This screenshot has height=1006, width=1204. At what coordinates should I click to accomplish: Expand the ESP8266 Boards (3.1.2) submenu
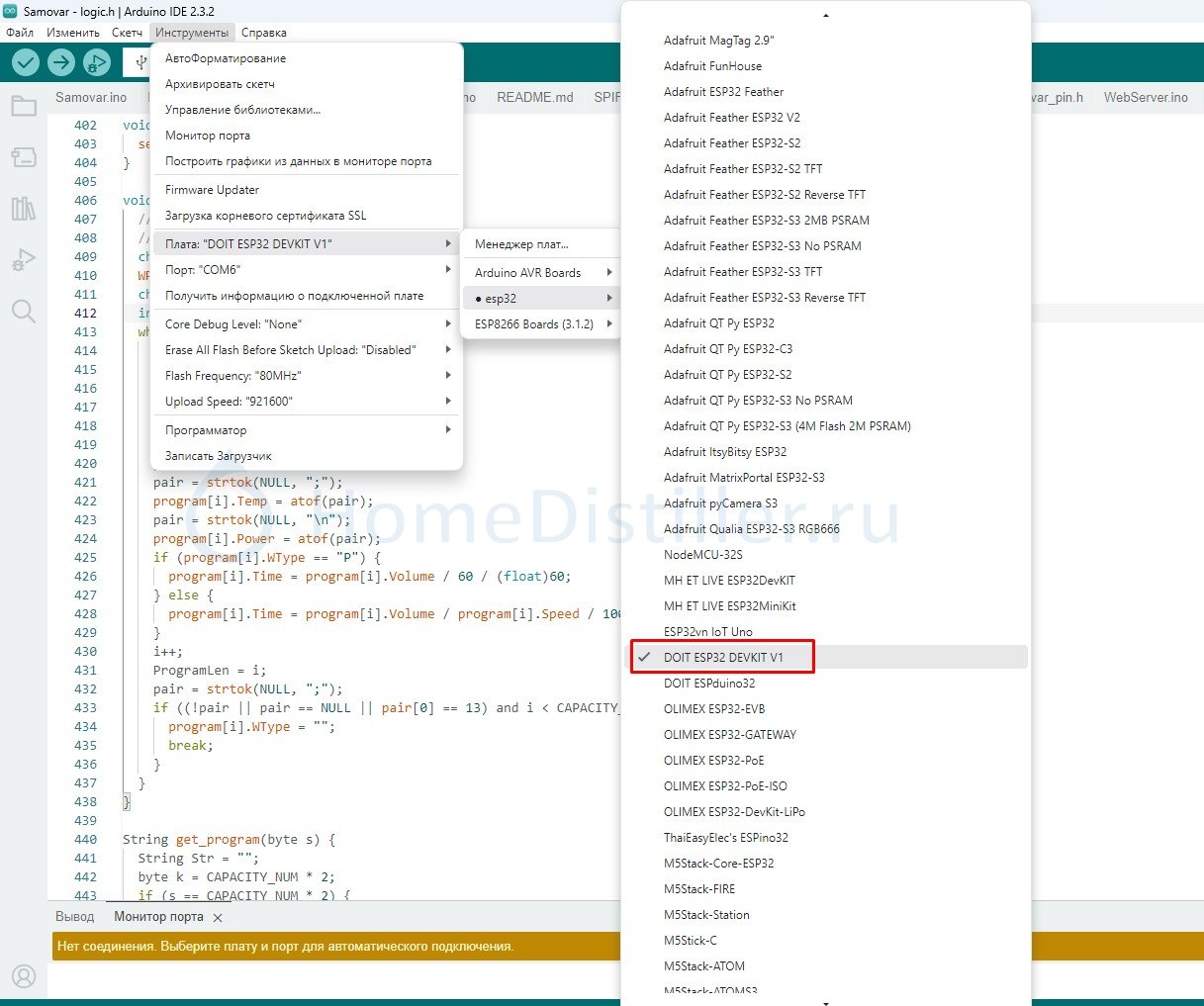[541, 324]
